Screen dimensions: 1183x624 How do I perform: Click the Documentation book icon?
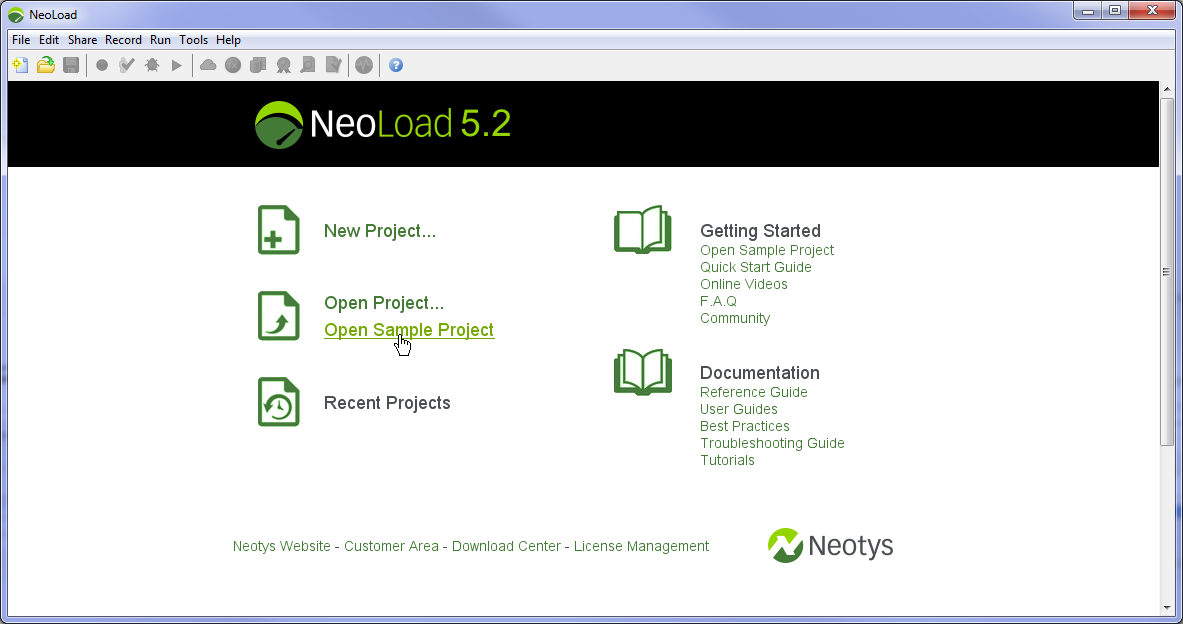[643, 372]
